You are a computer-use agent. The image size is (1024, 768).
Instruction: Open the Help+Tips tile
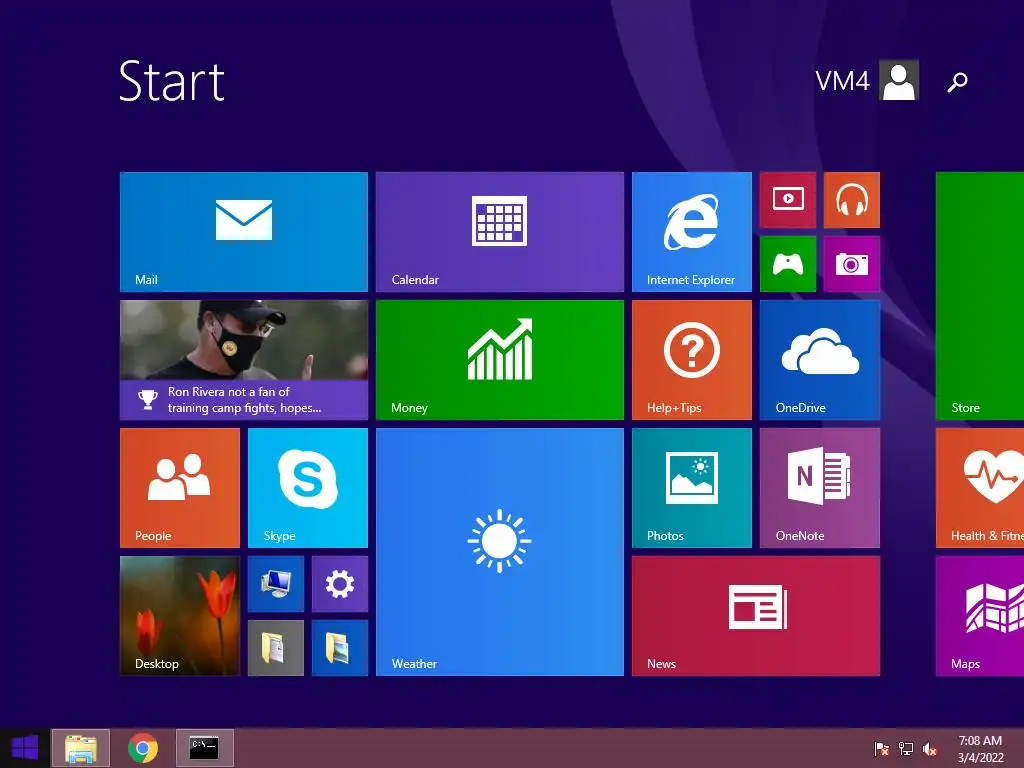pos(692,360)
